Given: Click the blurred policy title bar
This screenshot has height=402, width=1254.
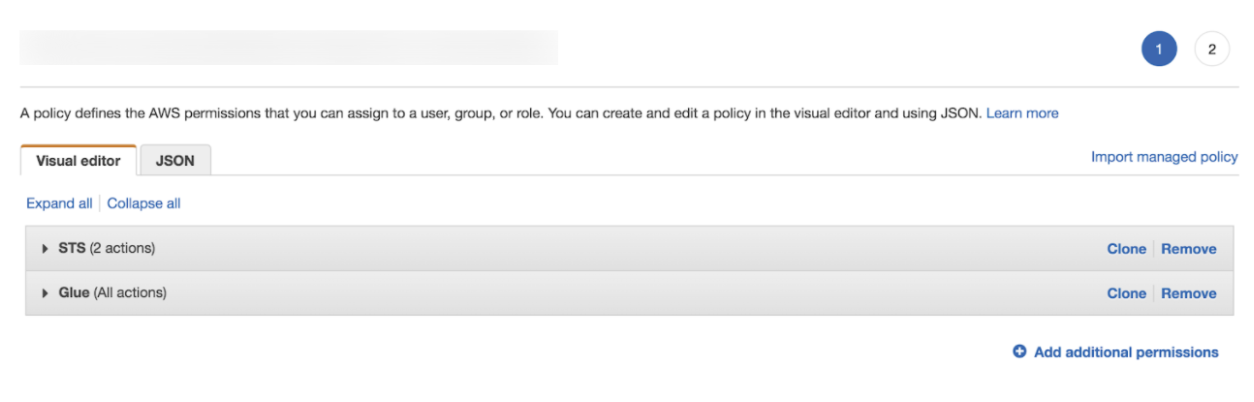Looking at the screenshot, I should coord(289,48).
